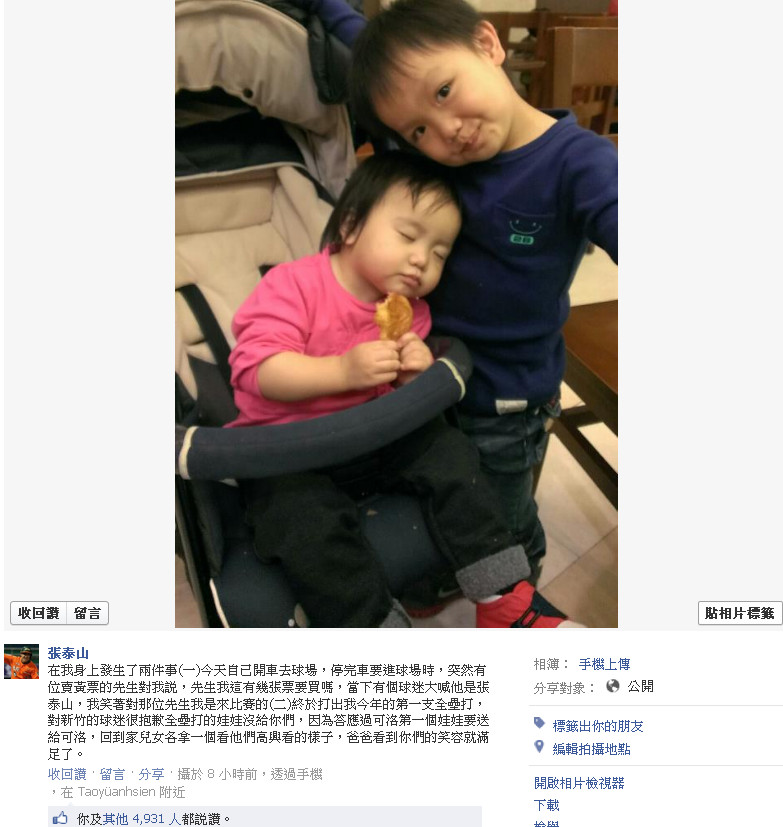The height and width of the screenshot is (827, 783).
Task: Click the 收回讚 link under the post
Action: (67, 774)
